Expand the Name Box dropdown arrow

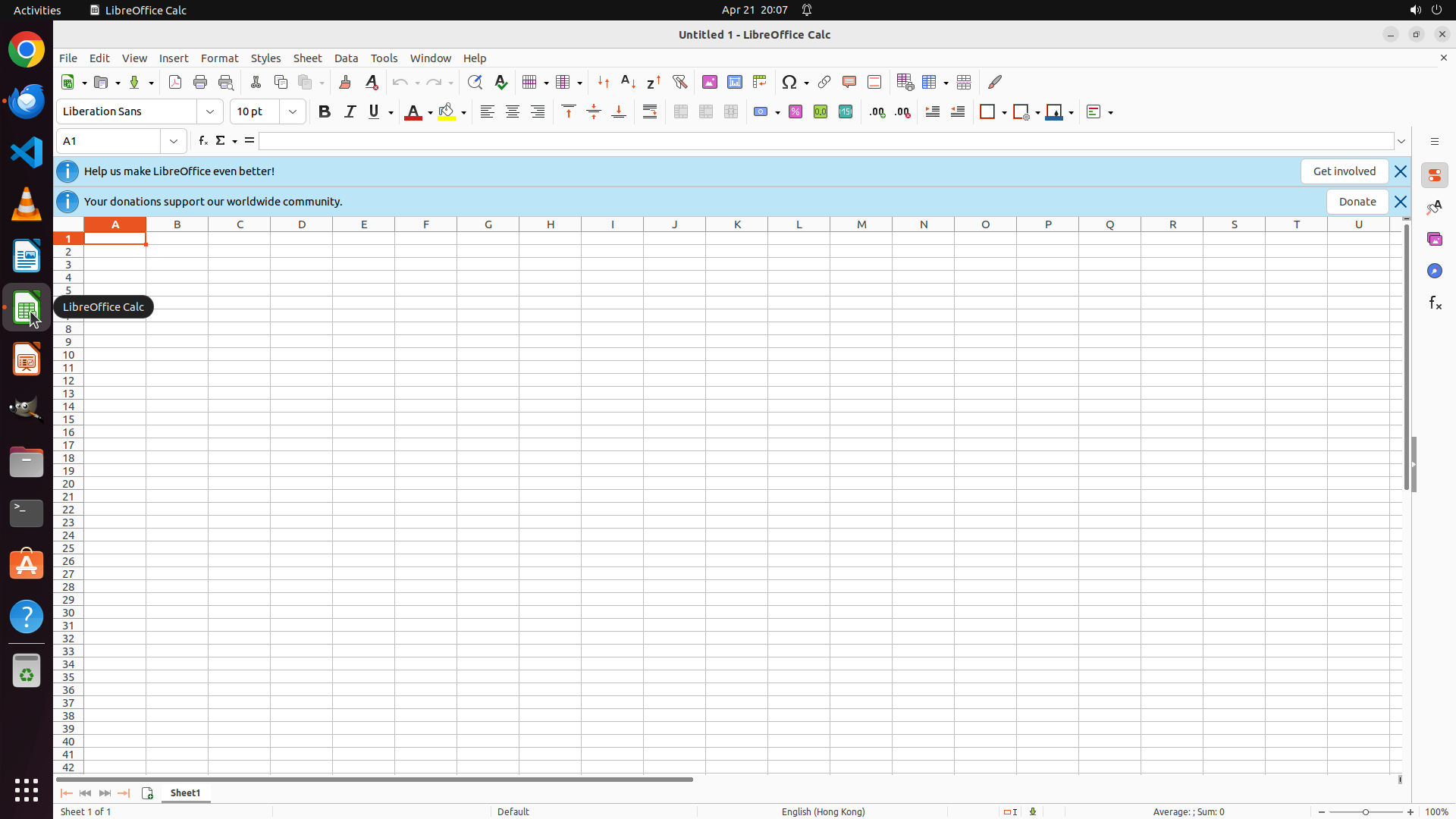click(174, 141)
